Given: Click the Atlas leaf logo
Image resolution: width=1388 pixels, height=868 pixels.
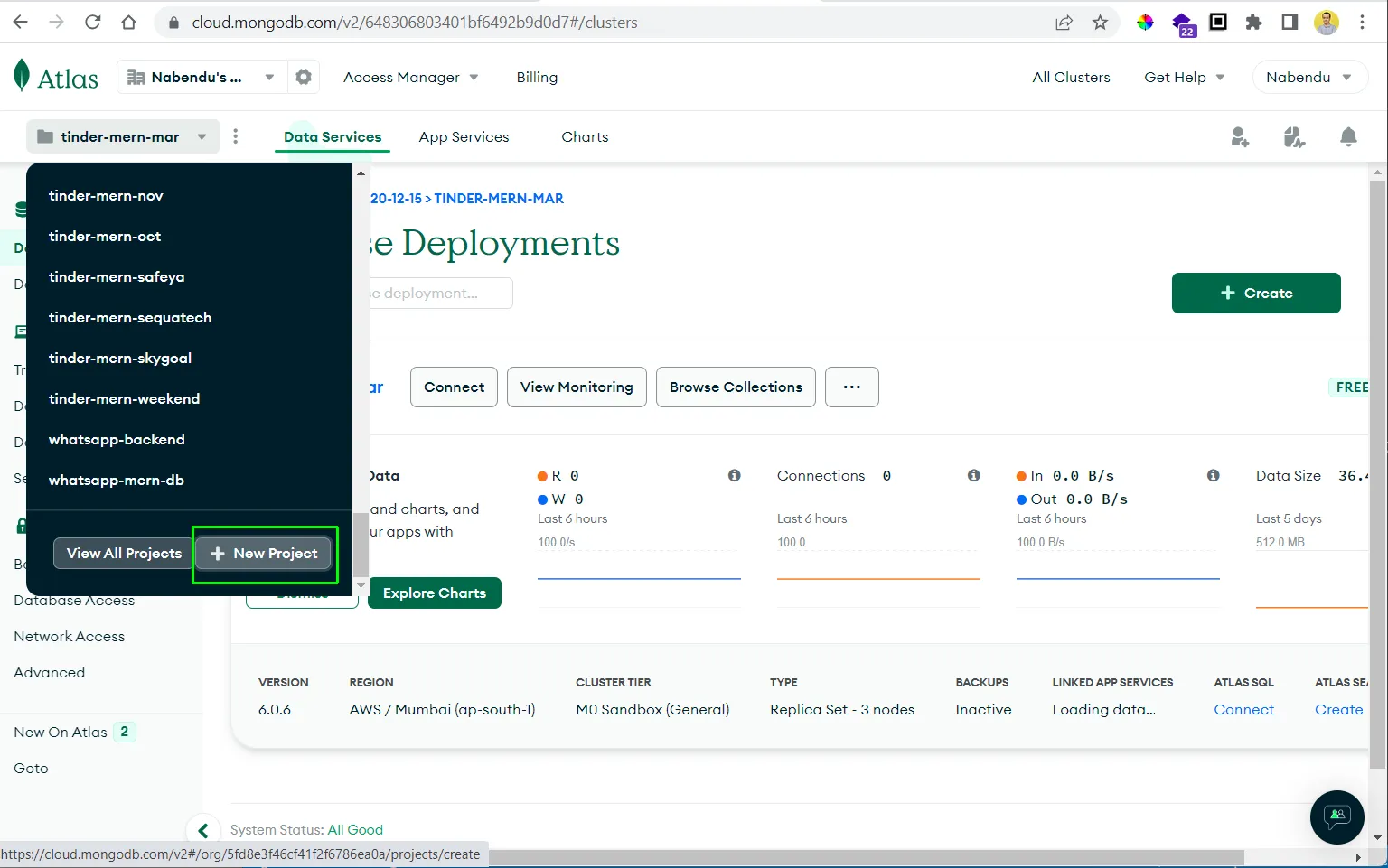Looking at the screenshot, I should click(22, 76).
